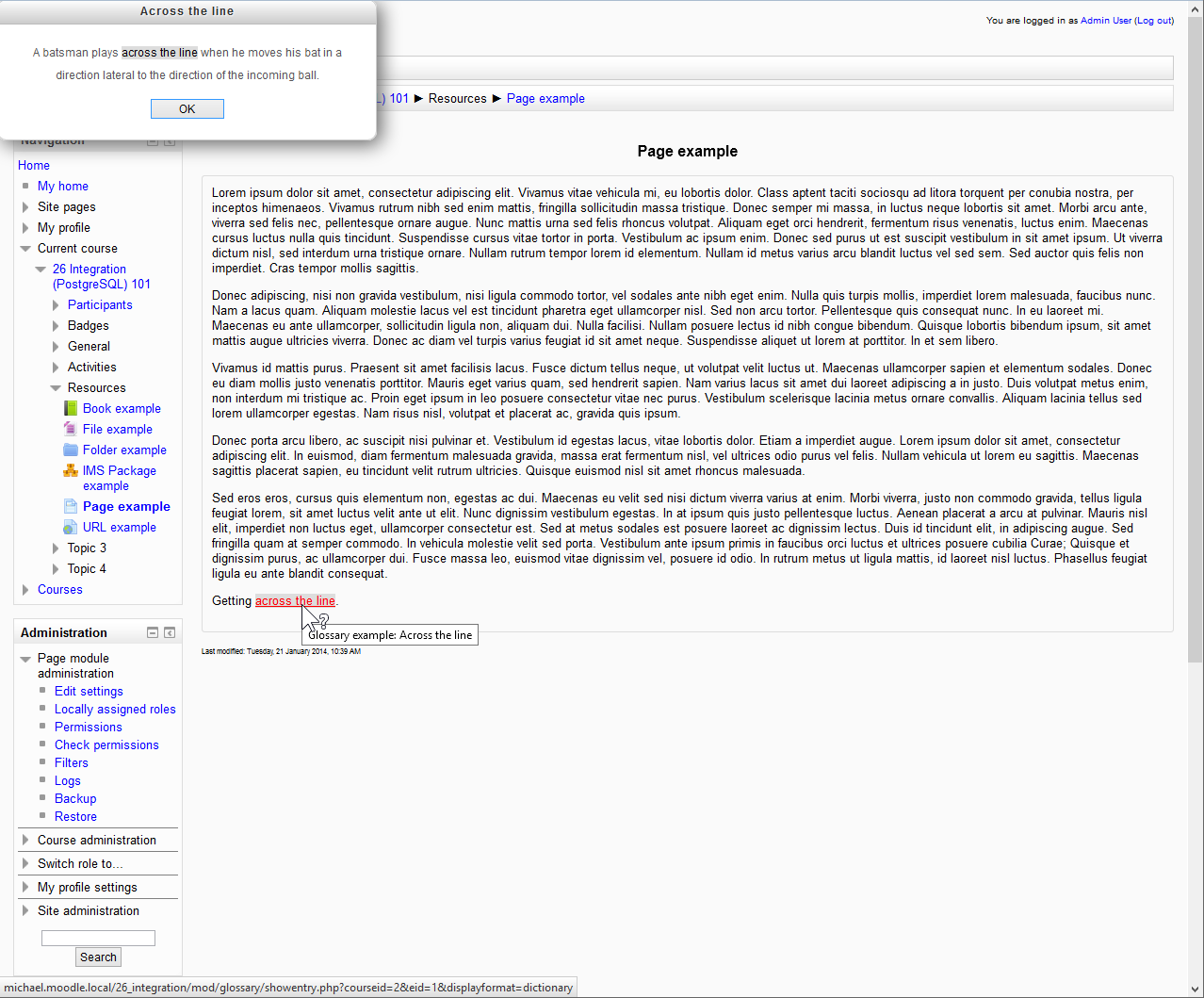Image resolution: width=1204 pixels, height=998 pixels.
Task: Open the Home navigation link
Action: point(34,165)
